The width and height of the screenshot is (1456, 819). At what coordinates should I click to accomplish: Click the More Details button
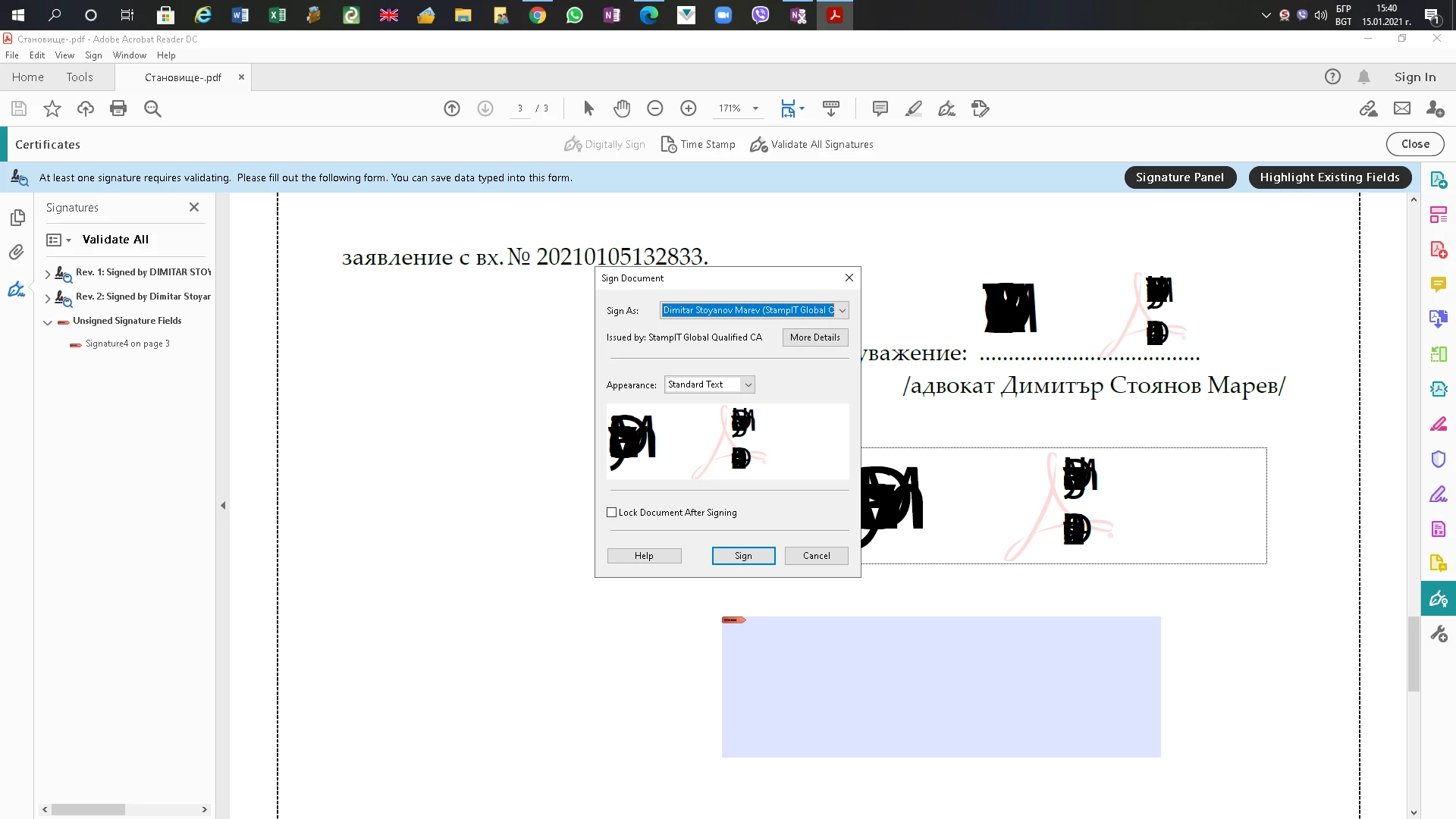[x=814, y=337]
